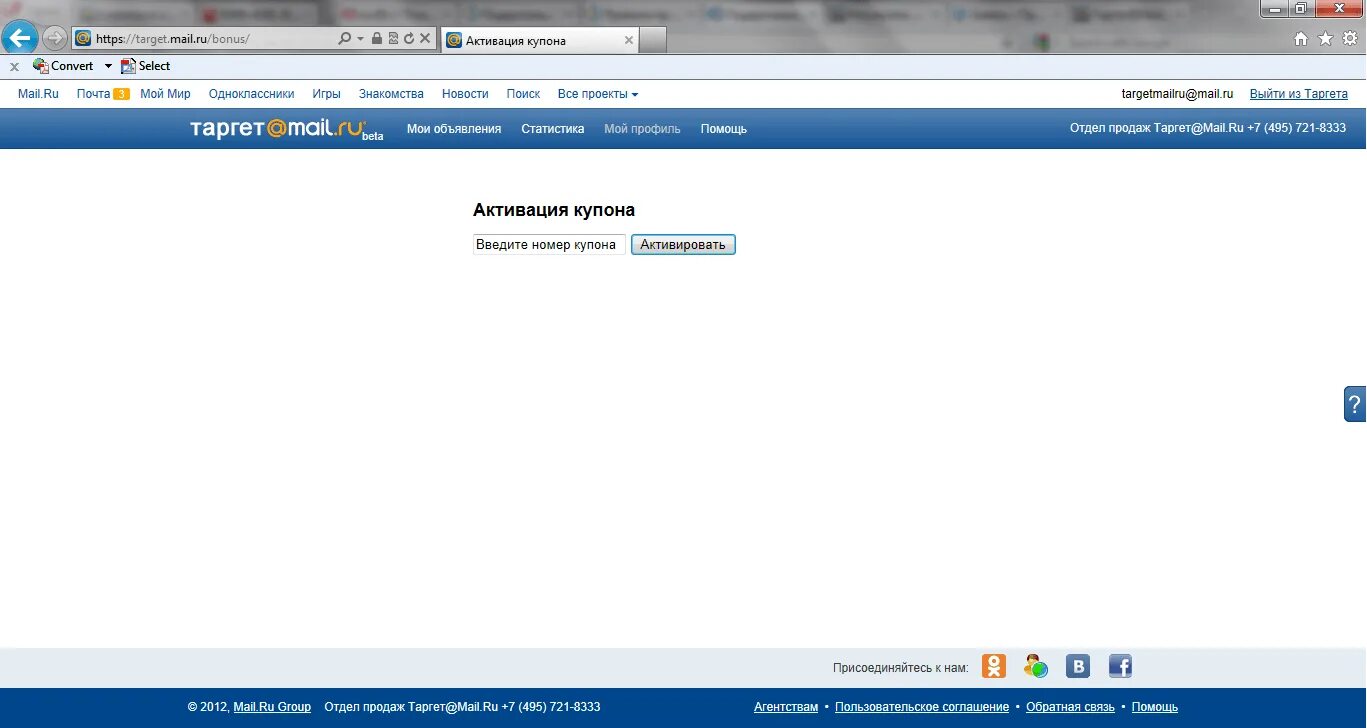Image resolution: width=1367 pixels, height=728 pixels.
Task: Expand the Convert dropdown arrow
Action: 108,66
